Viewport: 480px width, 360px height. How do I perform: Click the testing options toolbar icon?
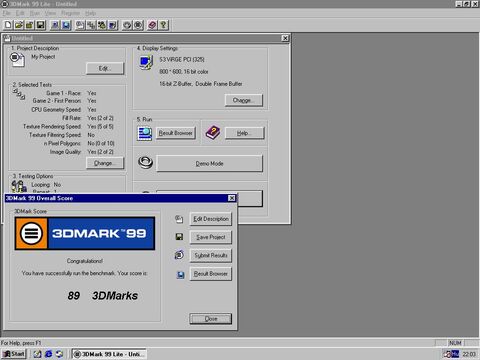102,25
